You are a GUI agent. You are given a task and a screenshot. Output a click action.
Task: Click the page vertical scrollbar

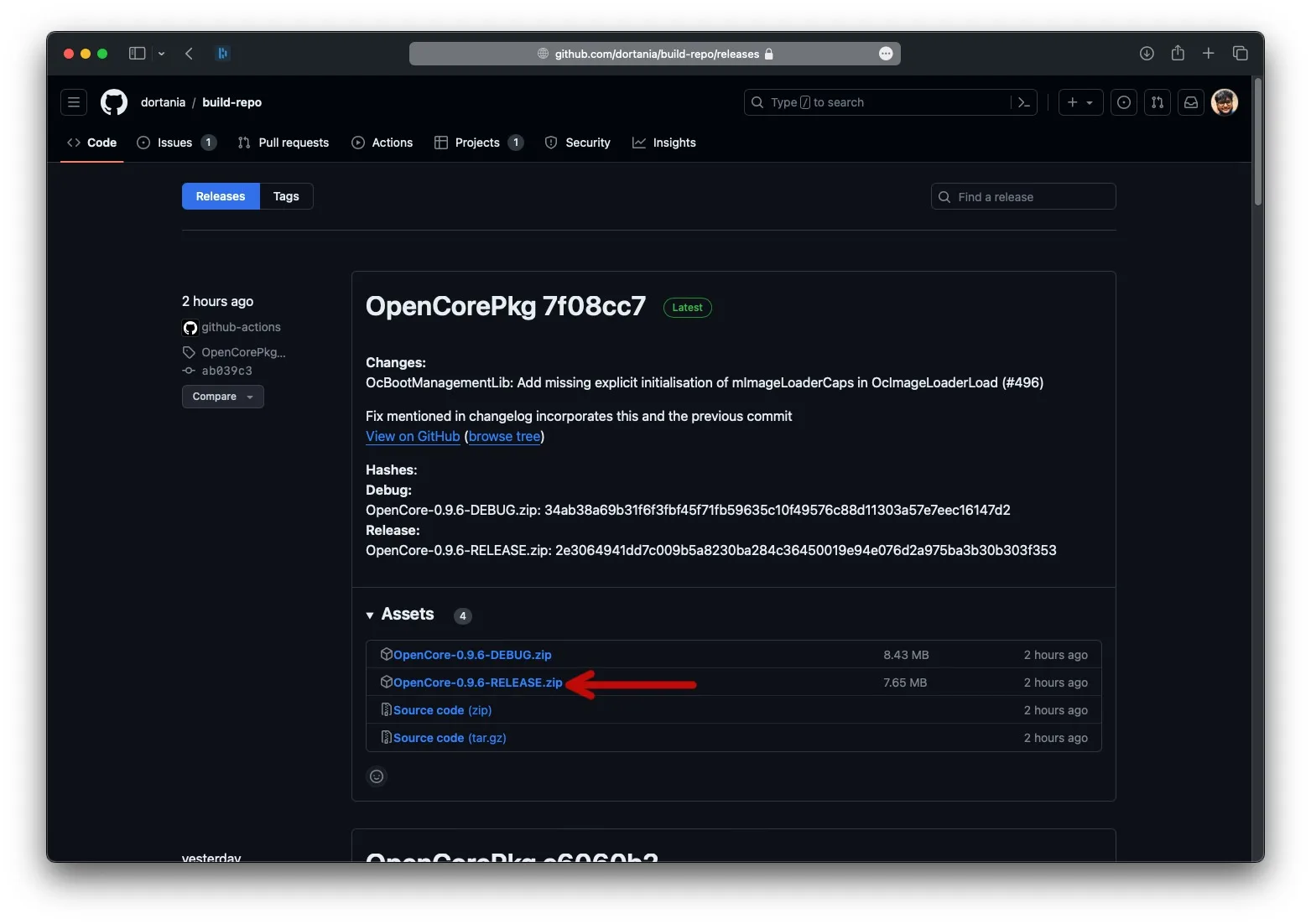click(1258, 143)
